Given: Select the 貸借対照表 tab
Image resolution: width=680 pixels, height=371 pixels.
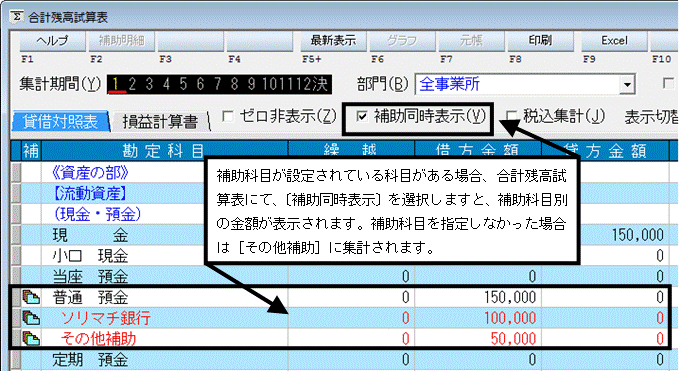Looking at the screenshot, I should (61, 122).
